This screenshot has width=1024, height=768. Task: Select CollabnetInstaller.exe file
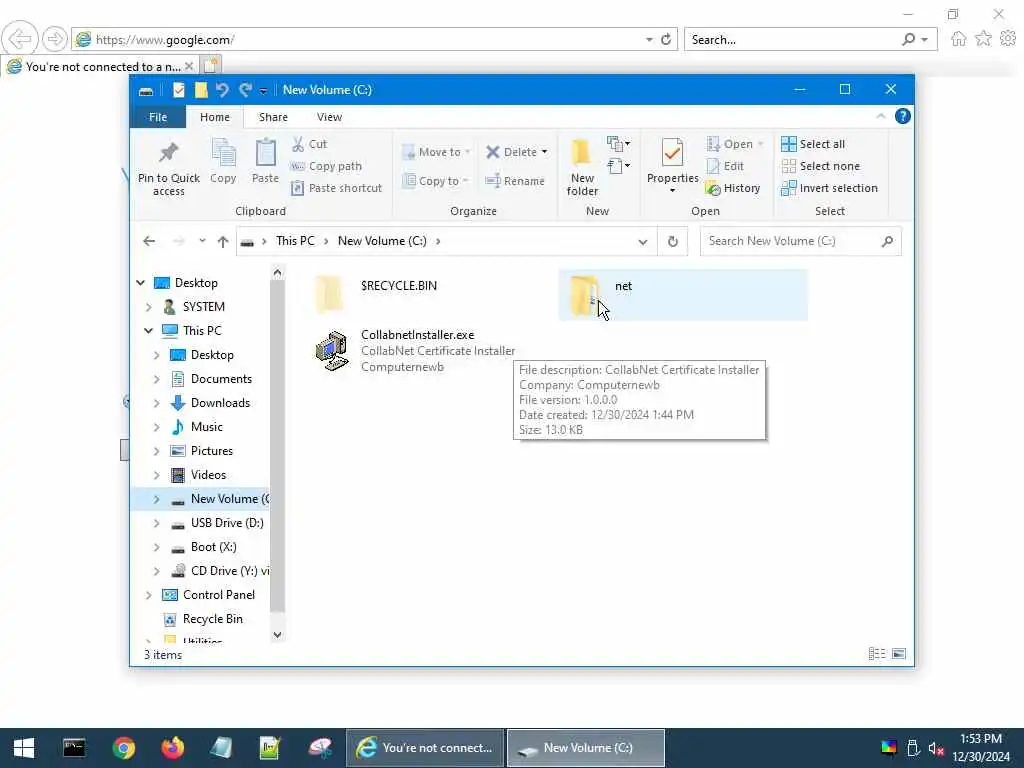[417, 351]
